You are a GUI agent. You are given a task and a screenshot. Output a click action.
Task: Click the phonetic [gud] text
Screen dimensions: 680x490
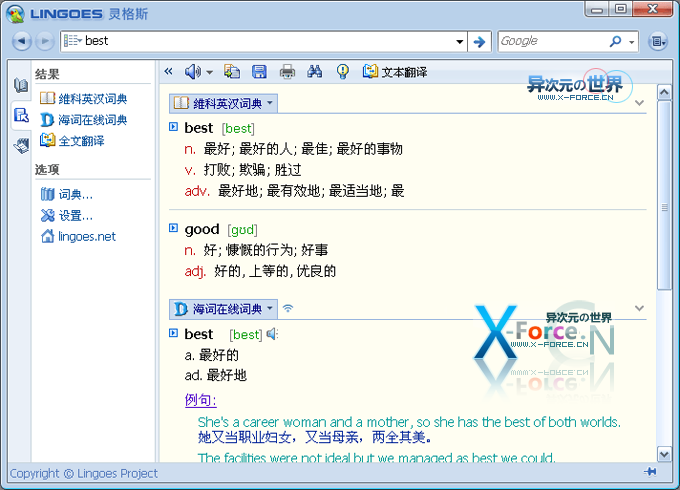pos(242,229)
